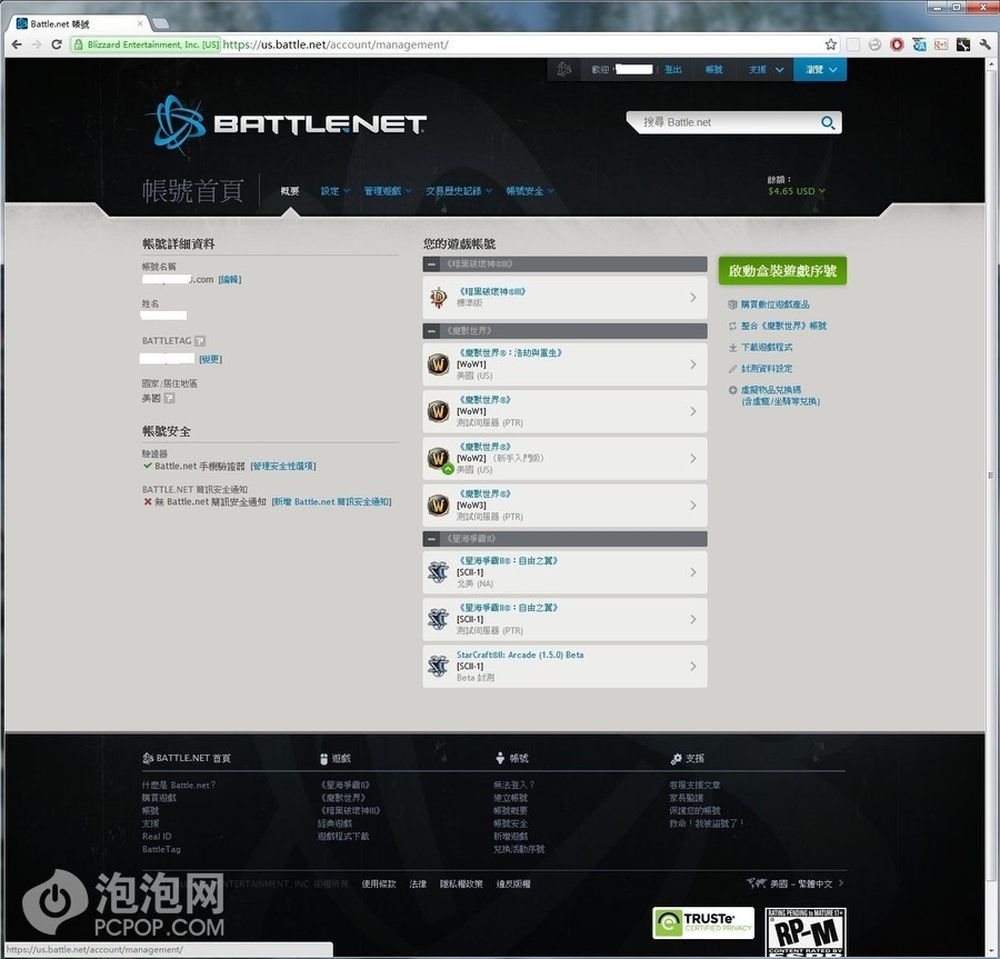Click 登出 to log out
The width and height of the screenshot is (1000, 959).
(x=673, y=70)
